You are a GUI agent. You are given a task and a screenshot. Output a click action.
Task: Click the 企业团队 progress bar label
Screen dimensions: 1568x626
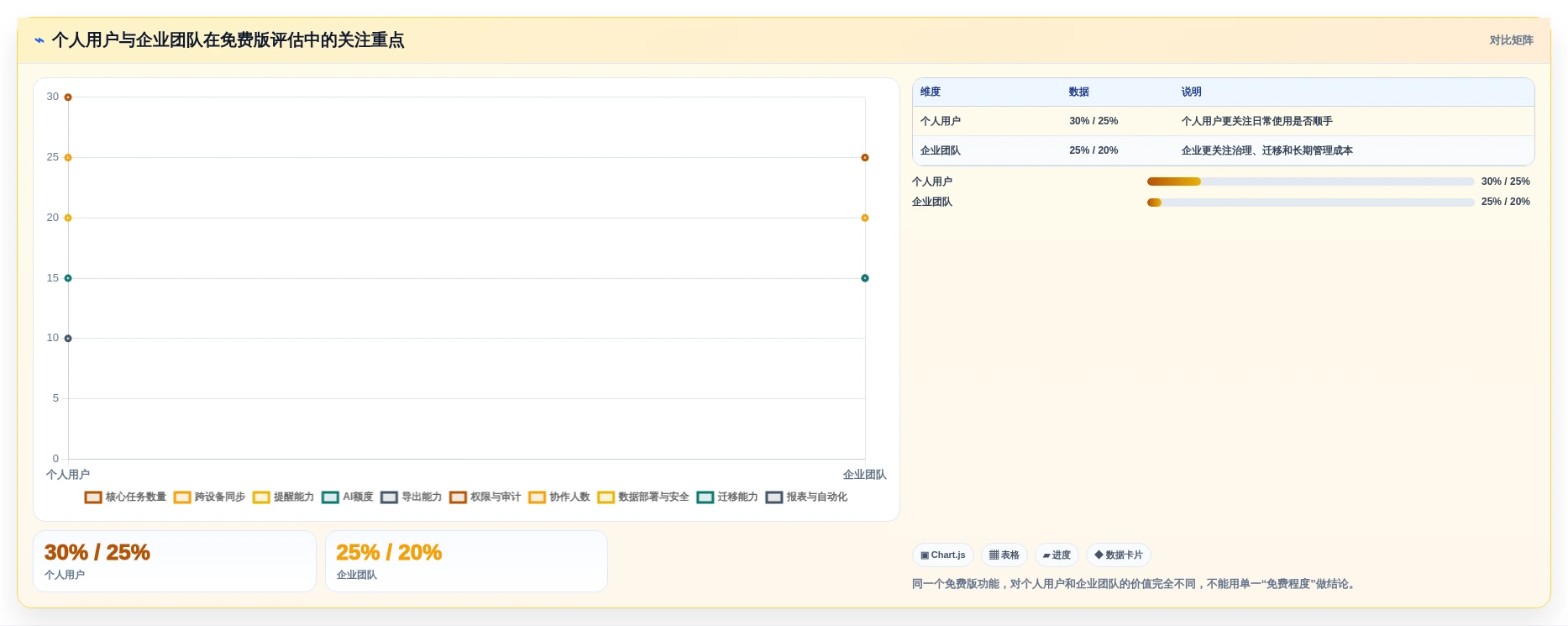pos(932,203)
